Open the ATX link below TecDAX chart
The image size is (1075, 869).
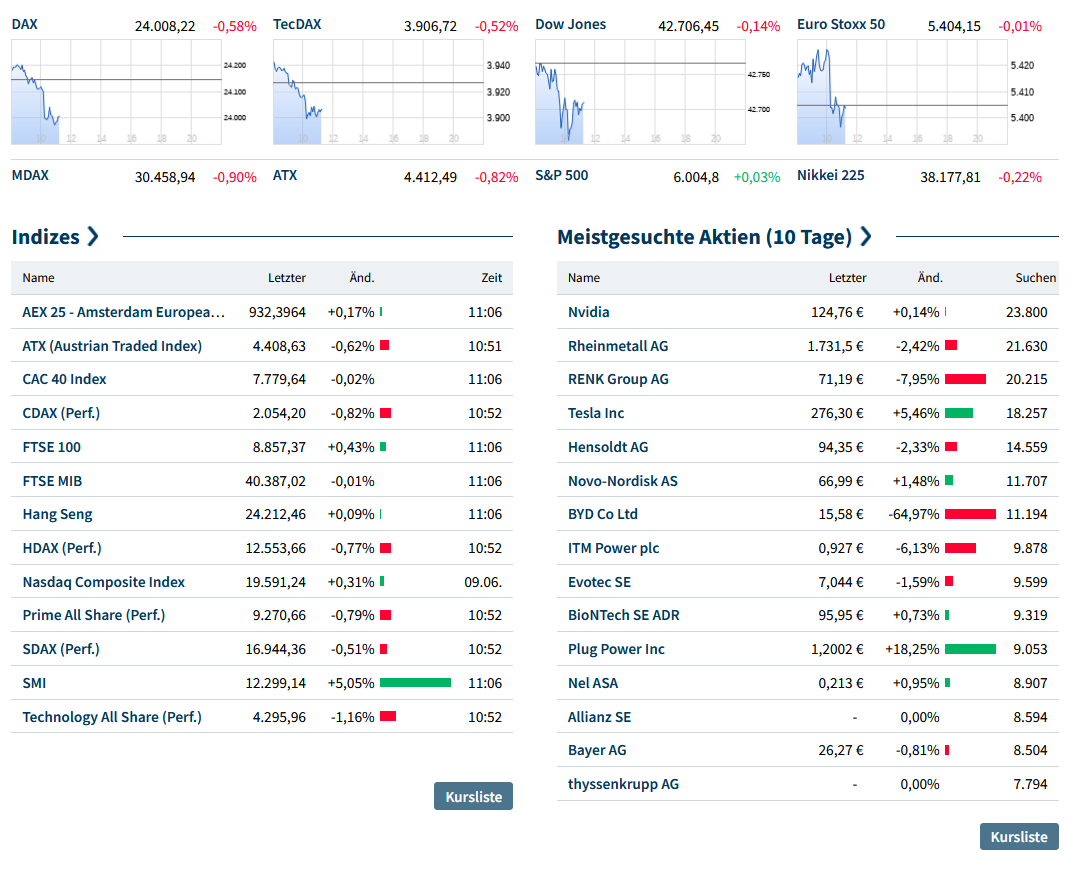click(x=285, y=175)
